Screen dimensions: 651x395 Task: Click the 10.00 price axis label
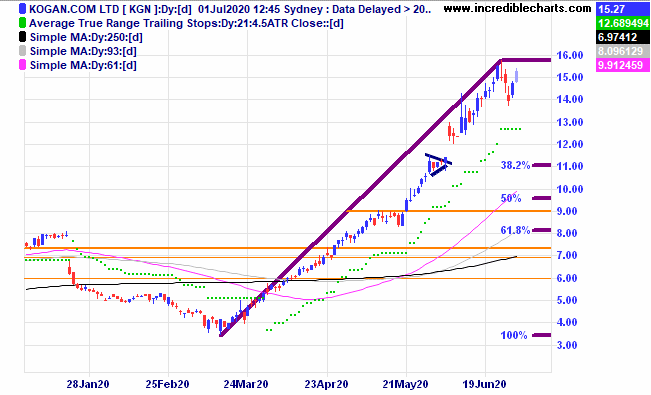tap(570, 189)
